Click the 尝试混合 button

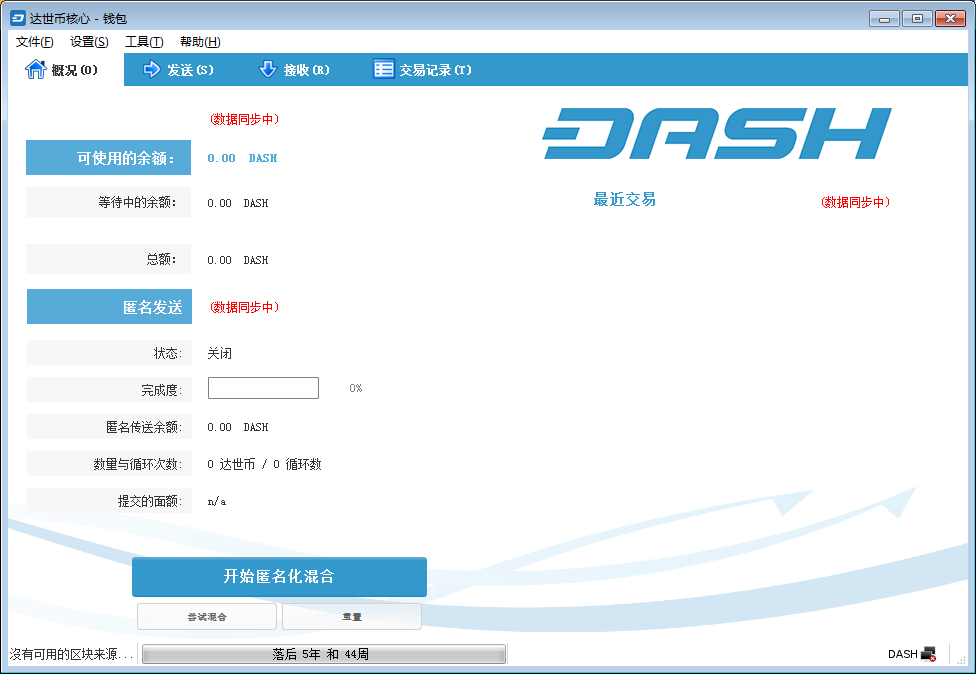207,617
